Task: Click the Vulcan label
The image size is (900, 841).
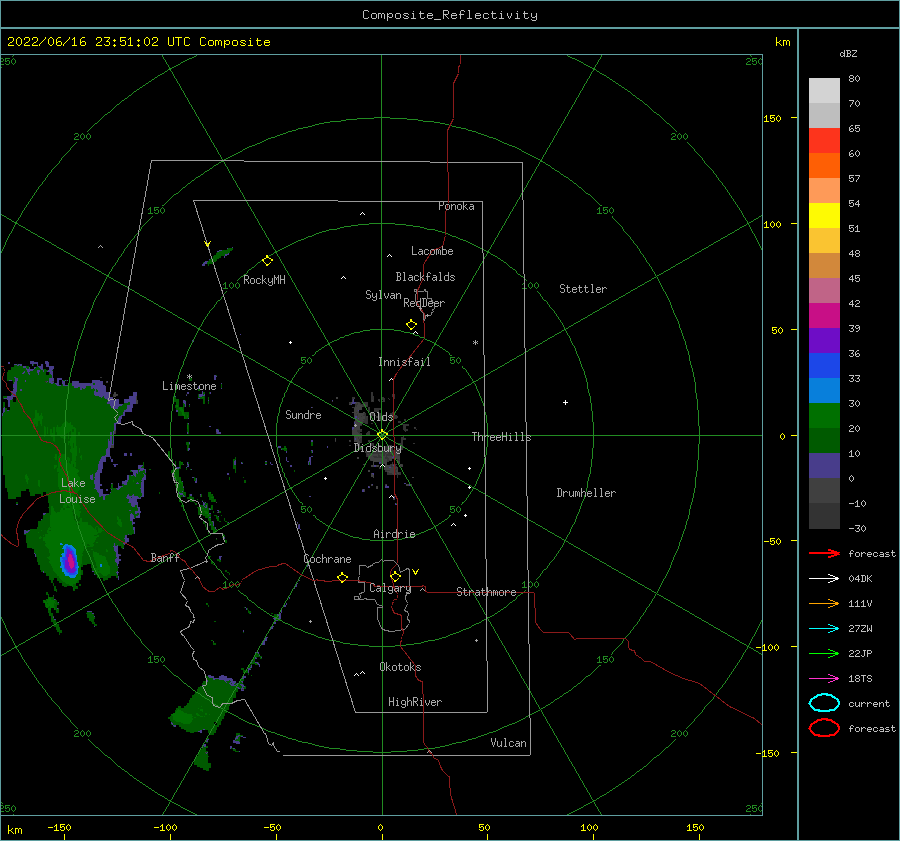Action: pyautogui.click(x=508, y=743)
